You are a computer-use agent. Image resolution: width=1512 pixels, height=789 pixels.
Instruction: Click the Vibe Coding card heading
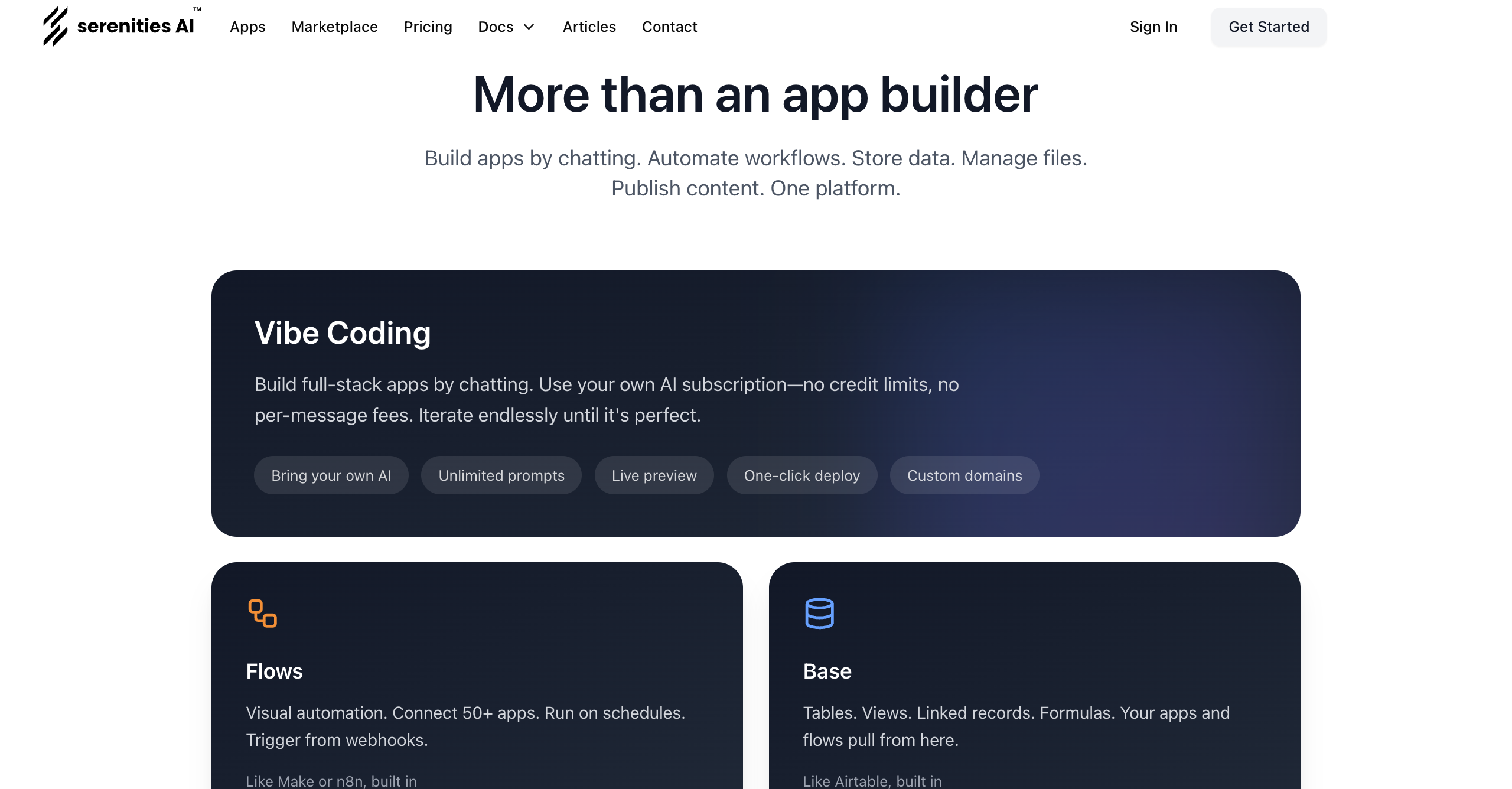tap(343, 333)
